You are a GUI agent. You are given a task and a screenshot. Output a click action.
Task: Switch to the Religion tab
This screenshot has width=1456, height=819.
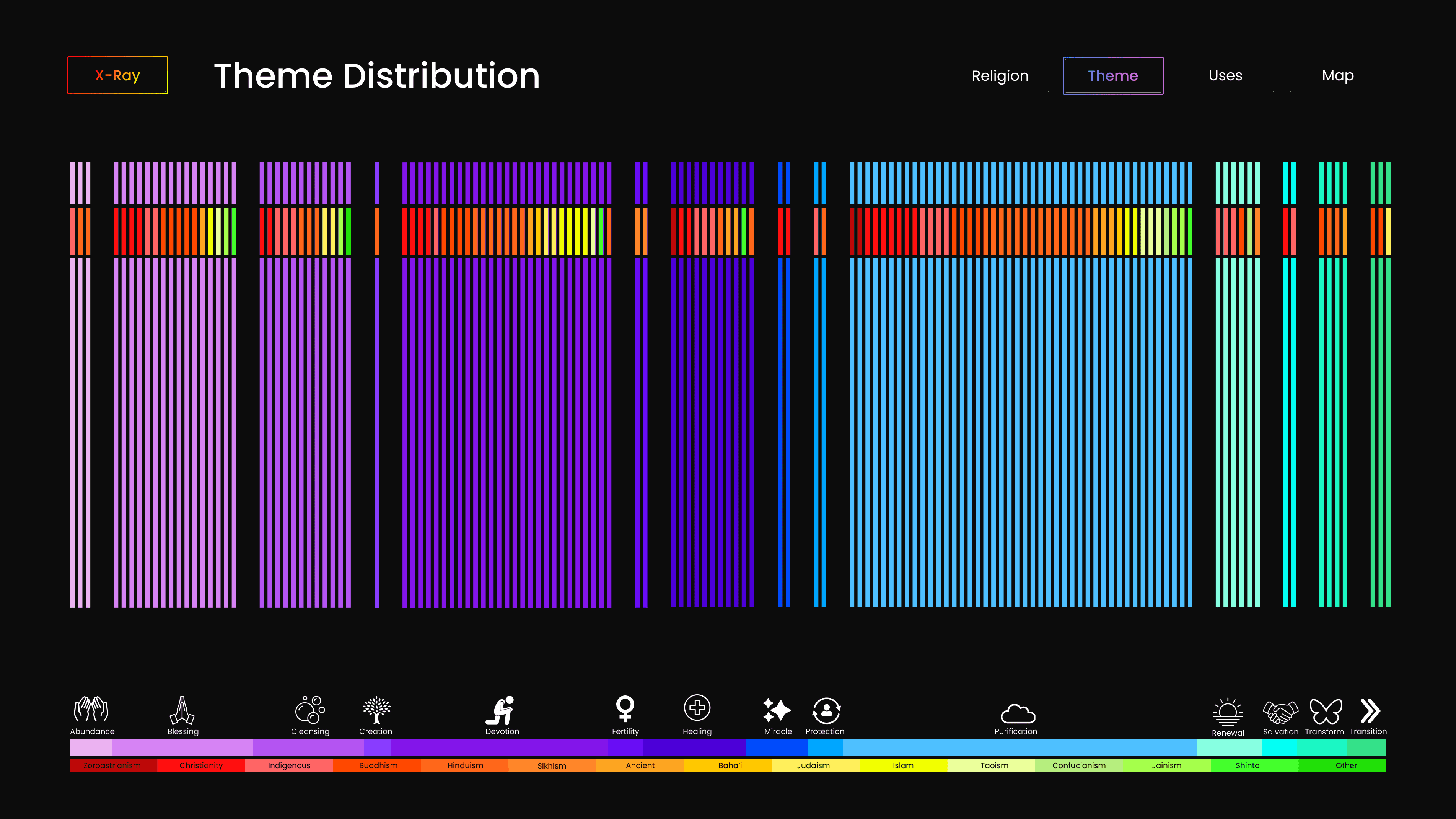pos(1000,75)
